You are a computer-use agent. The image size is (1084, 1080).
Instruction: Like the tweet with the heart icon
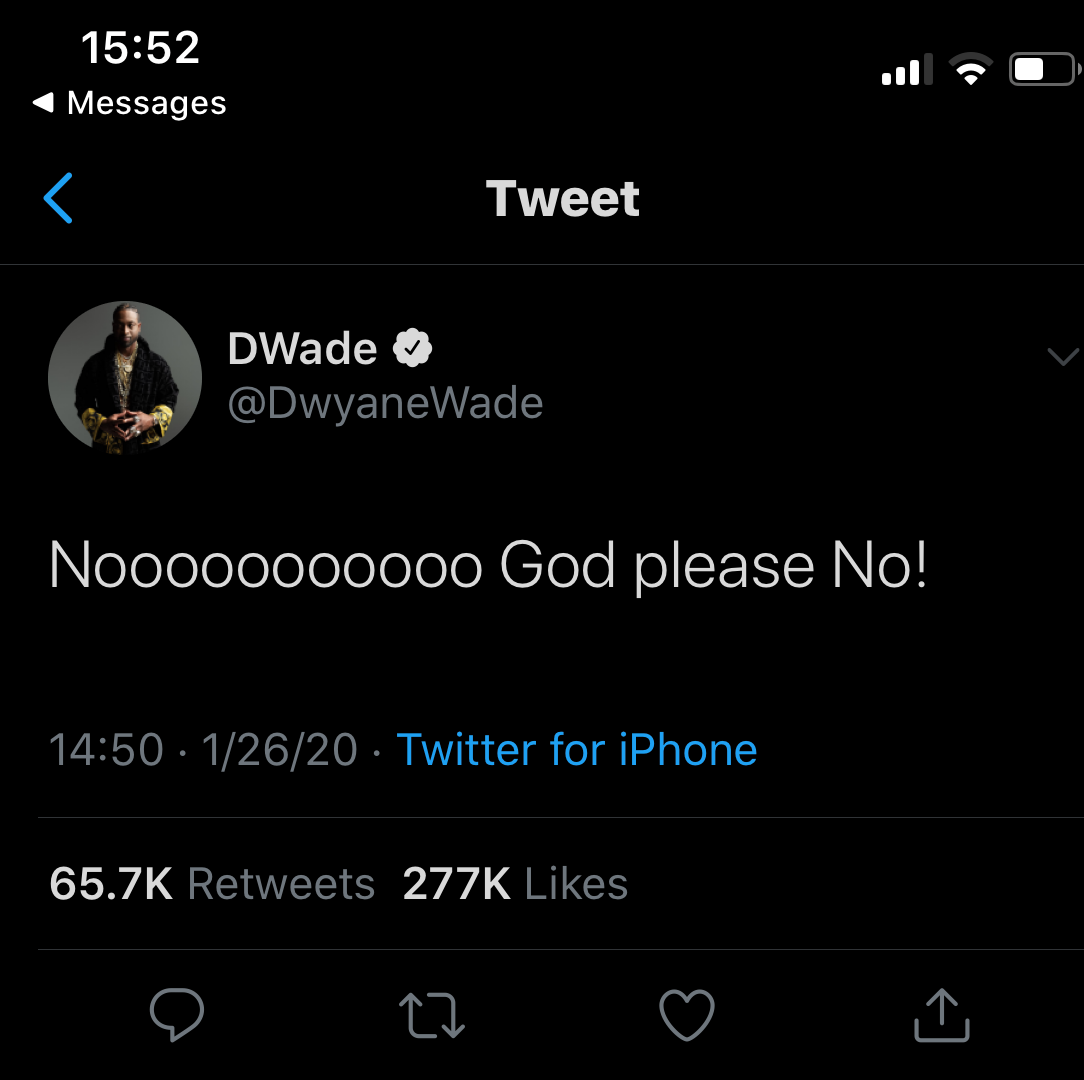(687, 1015)
